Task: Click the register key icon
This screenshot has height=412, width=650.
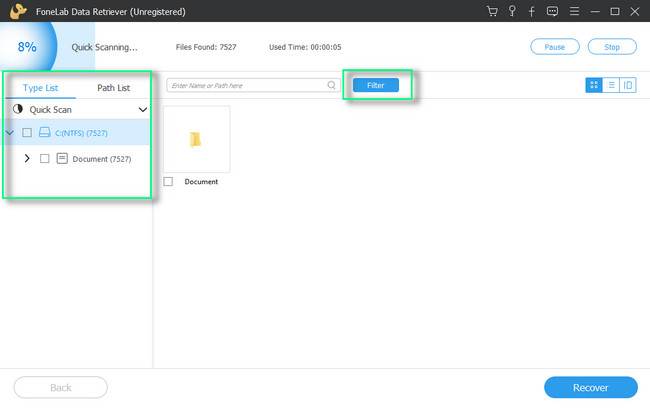Action: 512,11
